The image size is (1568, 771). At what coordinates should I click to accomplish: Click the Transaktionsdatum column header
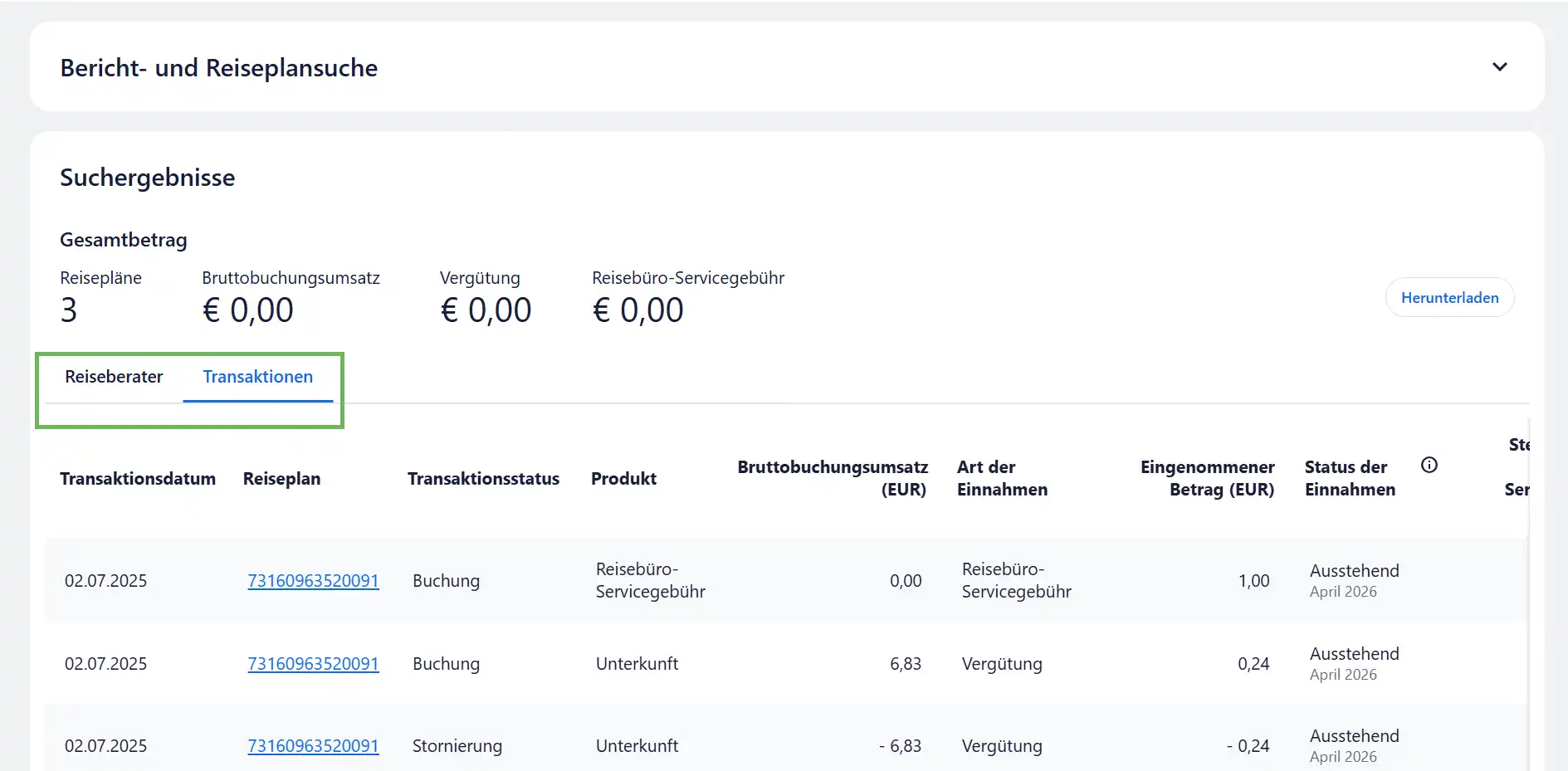coord(138,479)
